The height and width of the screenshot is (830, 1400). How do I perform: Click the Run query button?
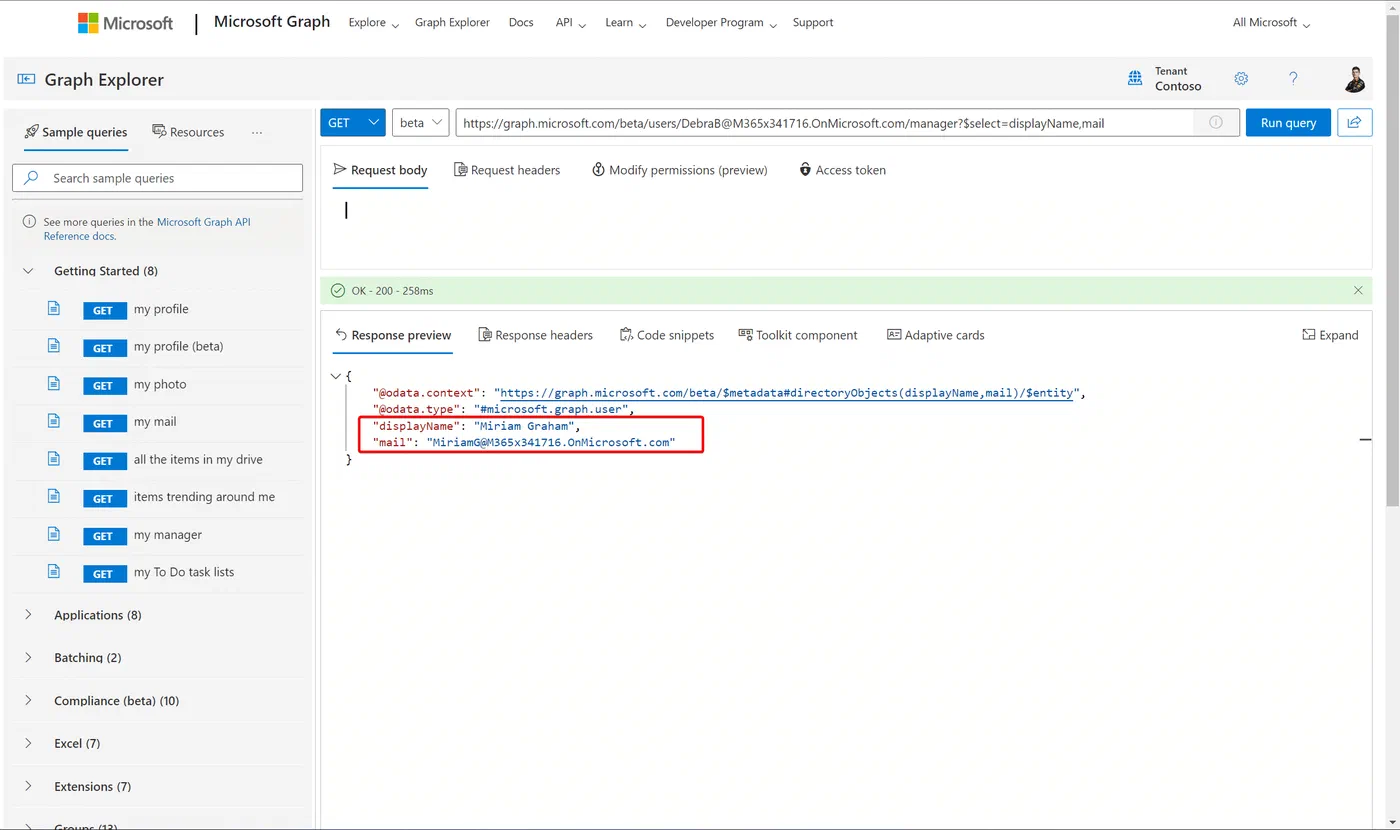[1288, 123]
